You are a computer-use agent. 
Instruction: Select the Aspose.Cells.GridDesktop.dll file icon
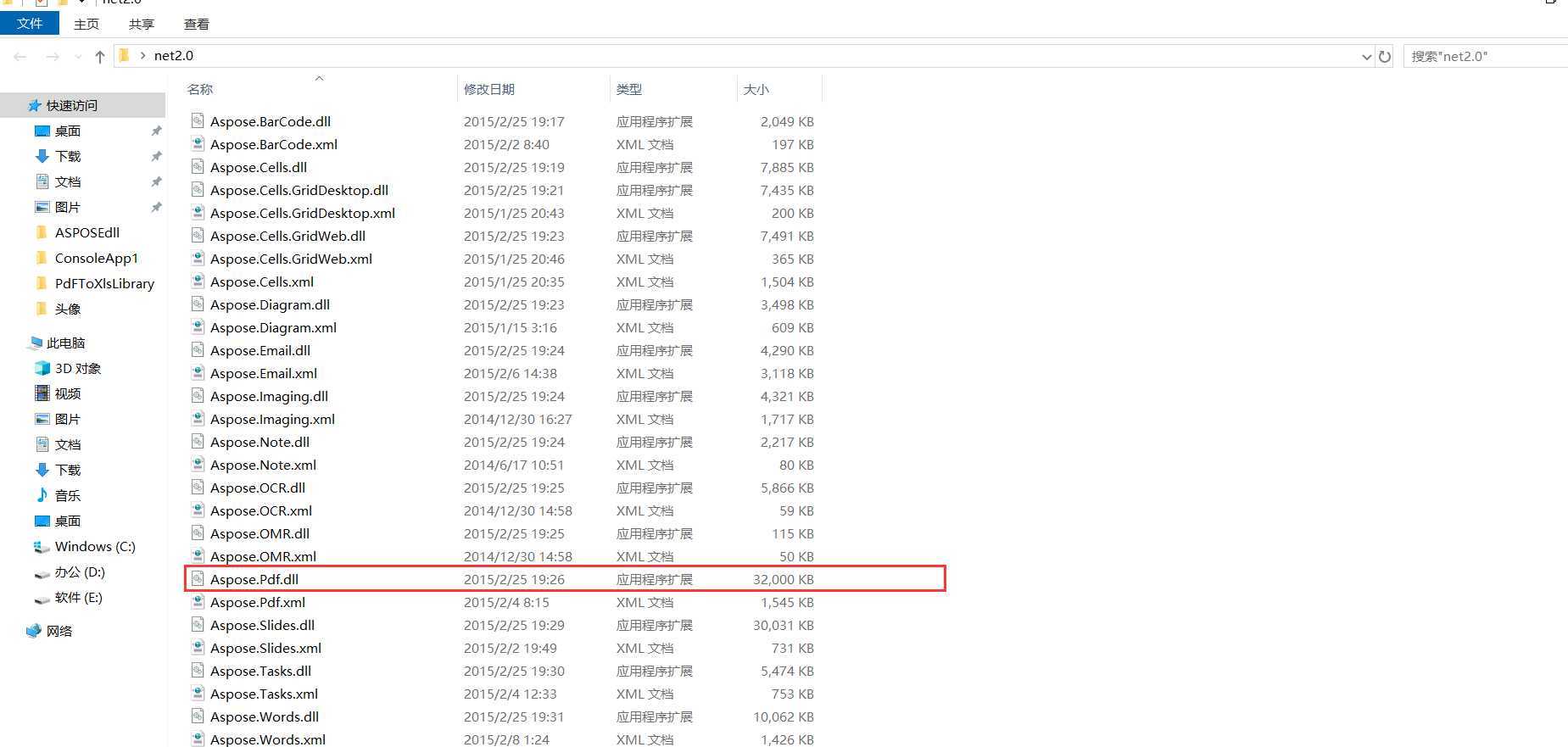[x=198, y=189]
